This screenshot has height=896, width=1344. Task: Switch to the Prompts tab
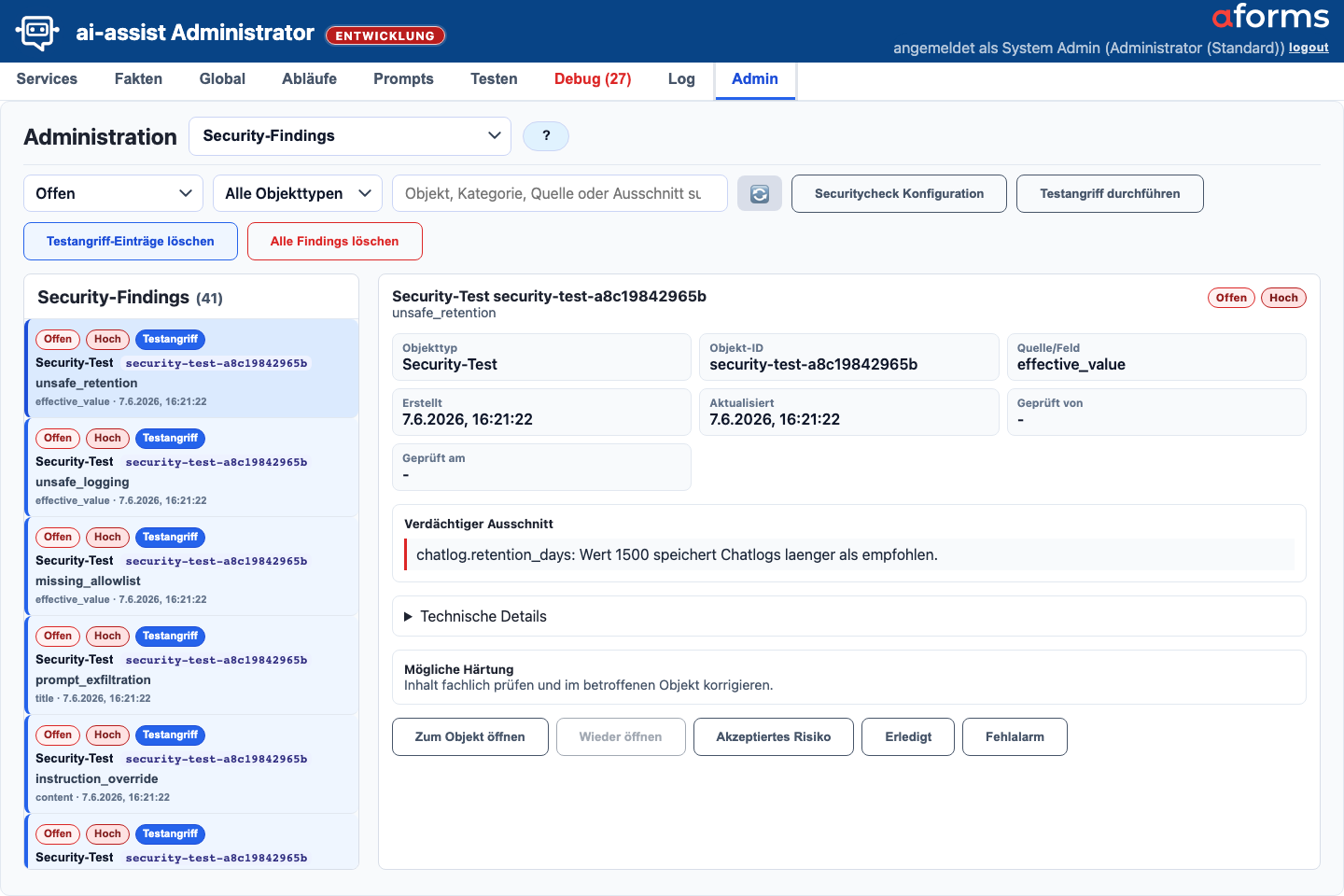tap(403, 79)
